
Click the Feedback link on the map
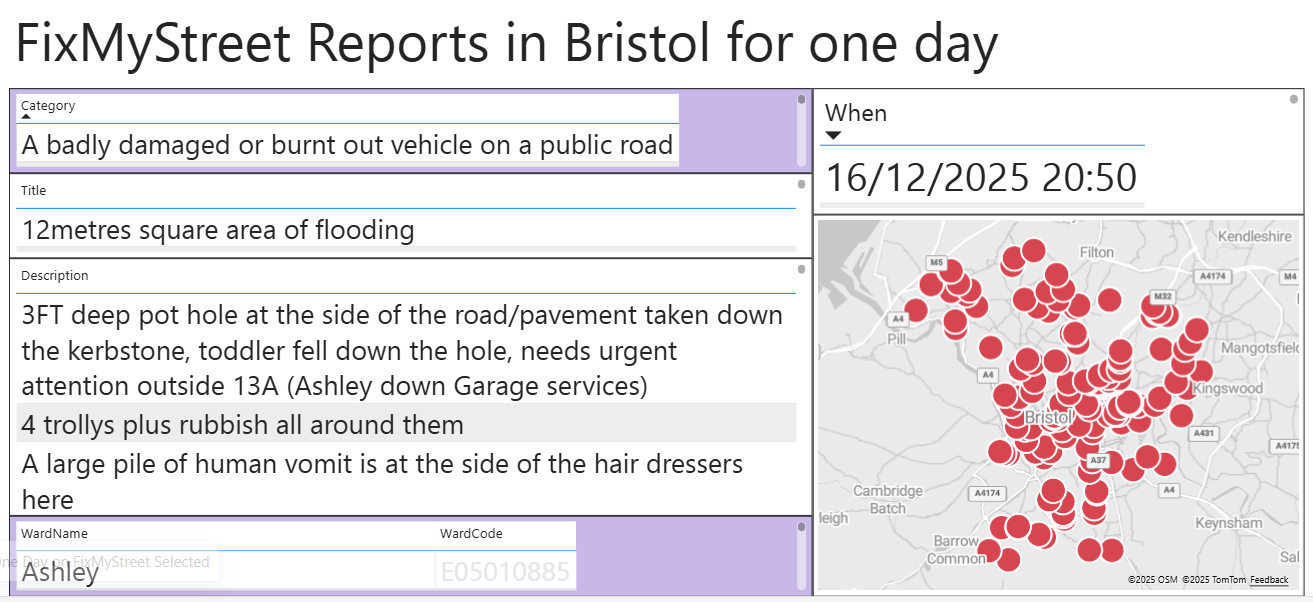tap(1268, 579)
